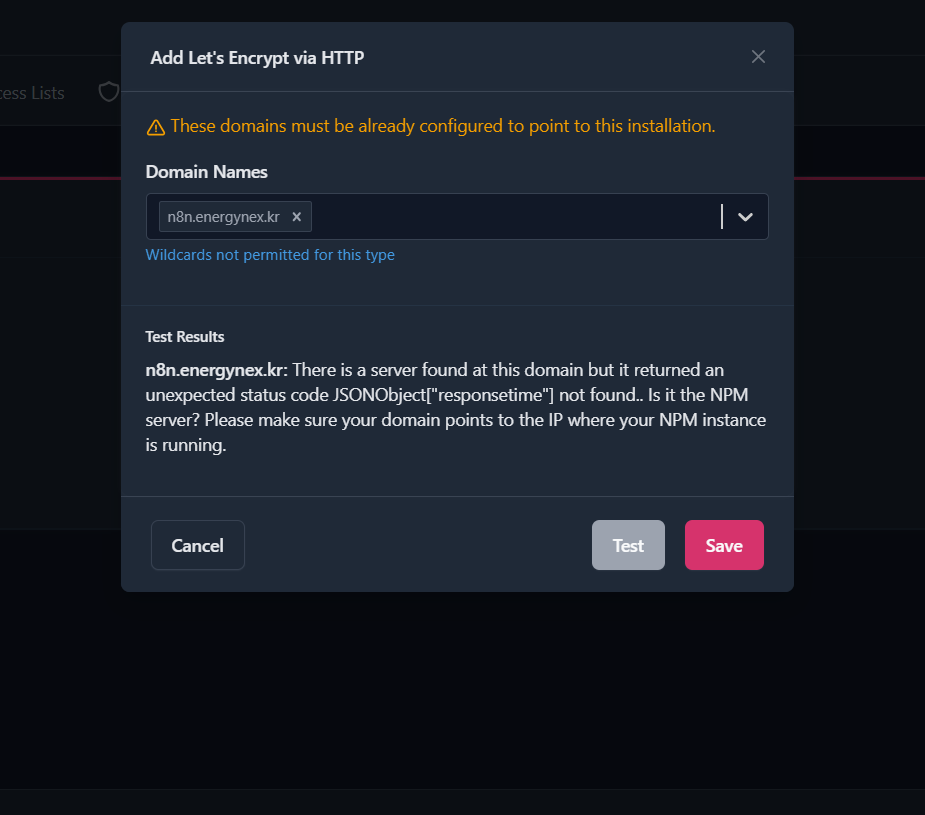Screen dimensions: 925x815
Task: Remove the n8n.energynex.kr domain tag
Action: 297,217
